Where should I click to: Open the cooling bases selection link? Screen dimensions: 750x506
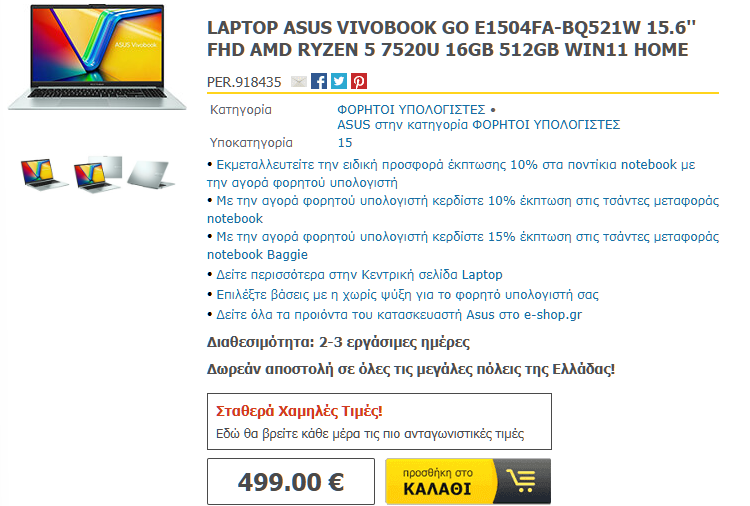click(408, 295)
